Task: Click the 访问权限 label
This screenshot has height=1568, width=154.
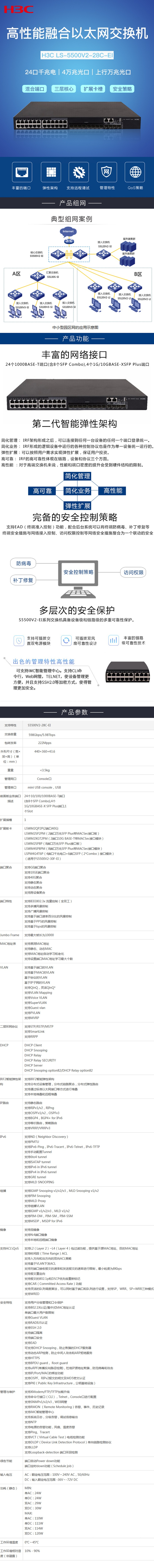Action: click(133, 572)
